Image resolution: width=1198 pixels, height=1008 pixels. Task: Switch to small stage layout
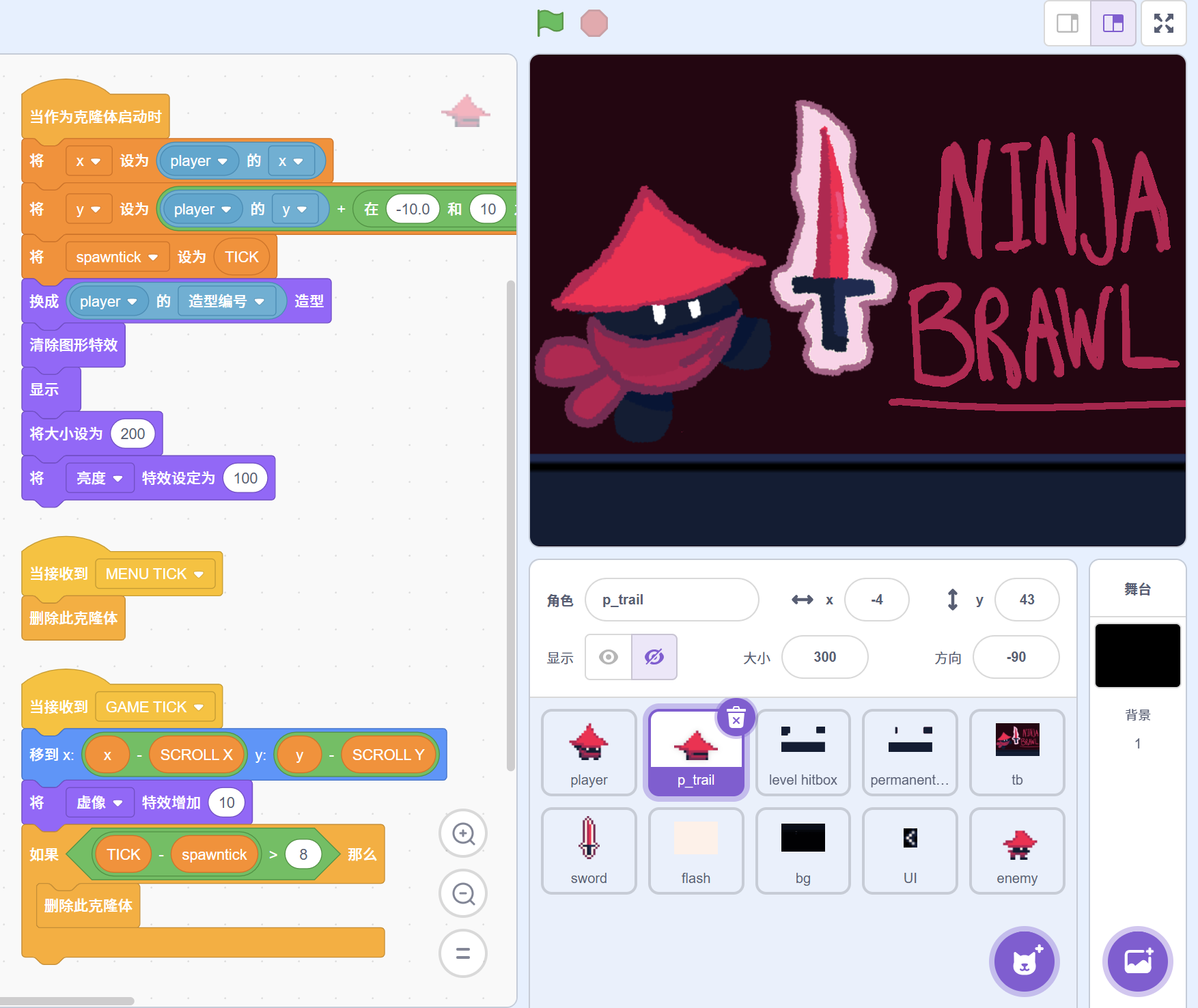tap(1068, 23)
